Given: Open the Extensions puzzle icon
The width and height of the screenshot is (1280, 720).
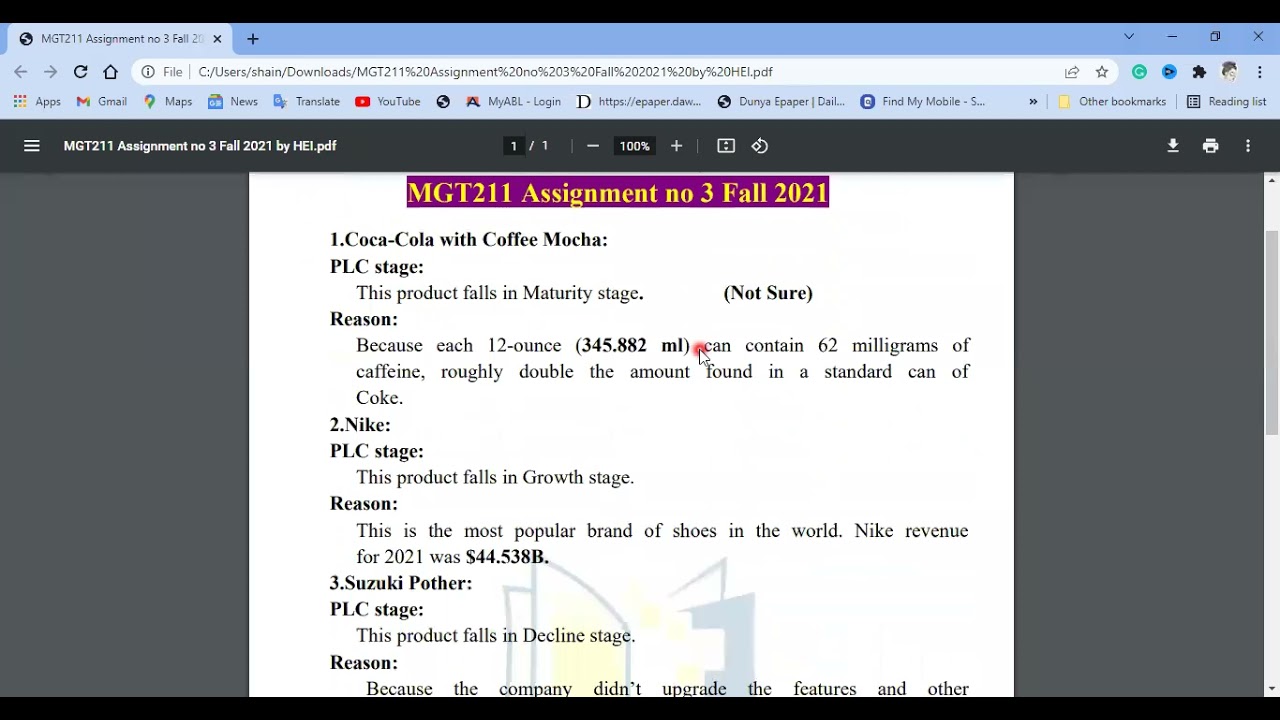Looking at the screenshot, I should [x=1199, y=72].
